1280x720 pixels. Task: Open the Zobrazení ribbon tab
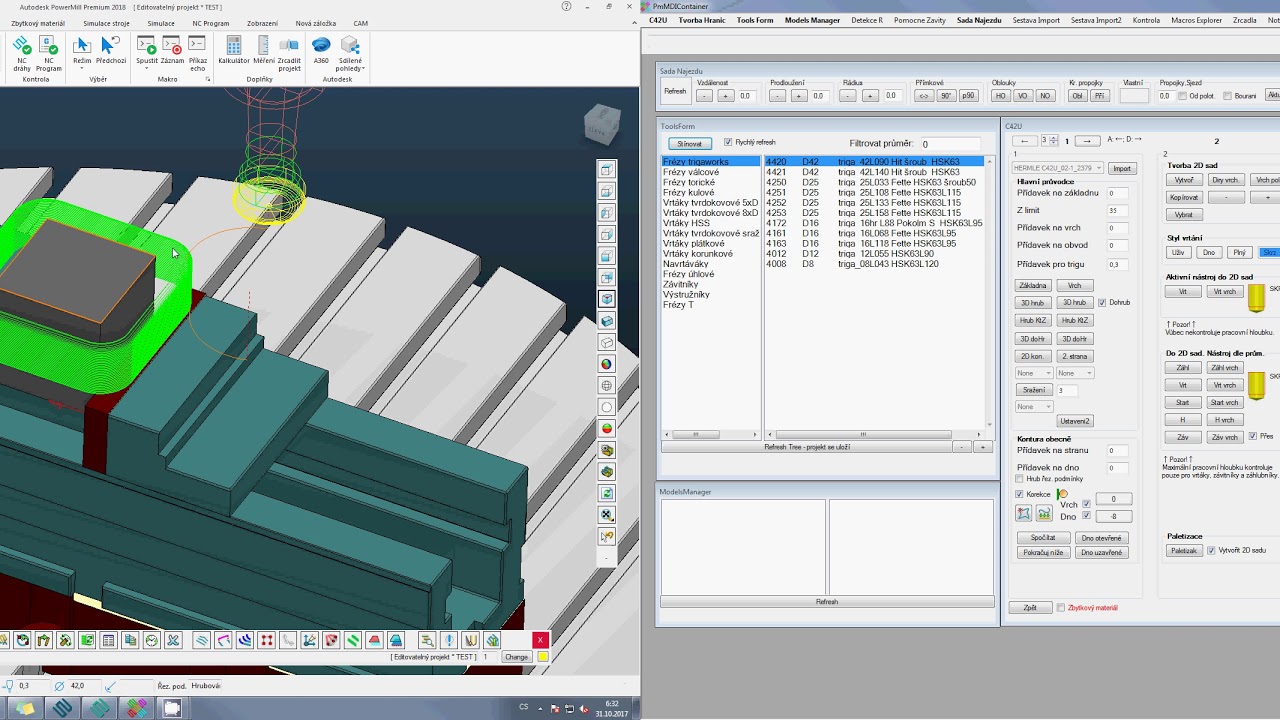262,23
